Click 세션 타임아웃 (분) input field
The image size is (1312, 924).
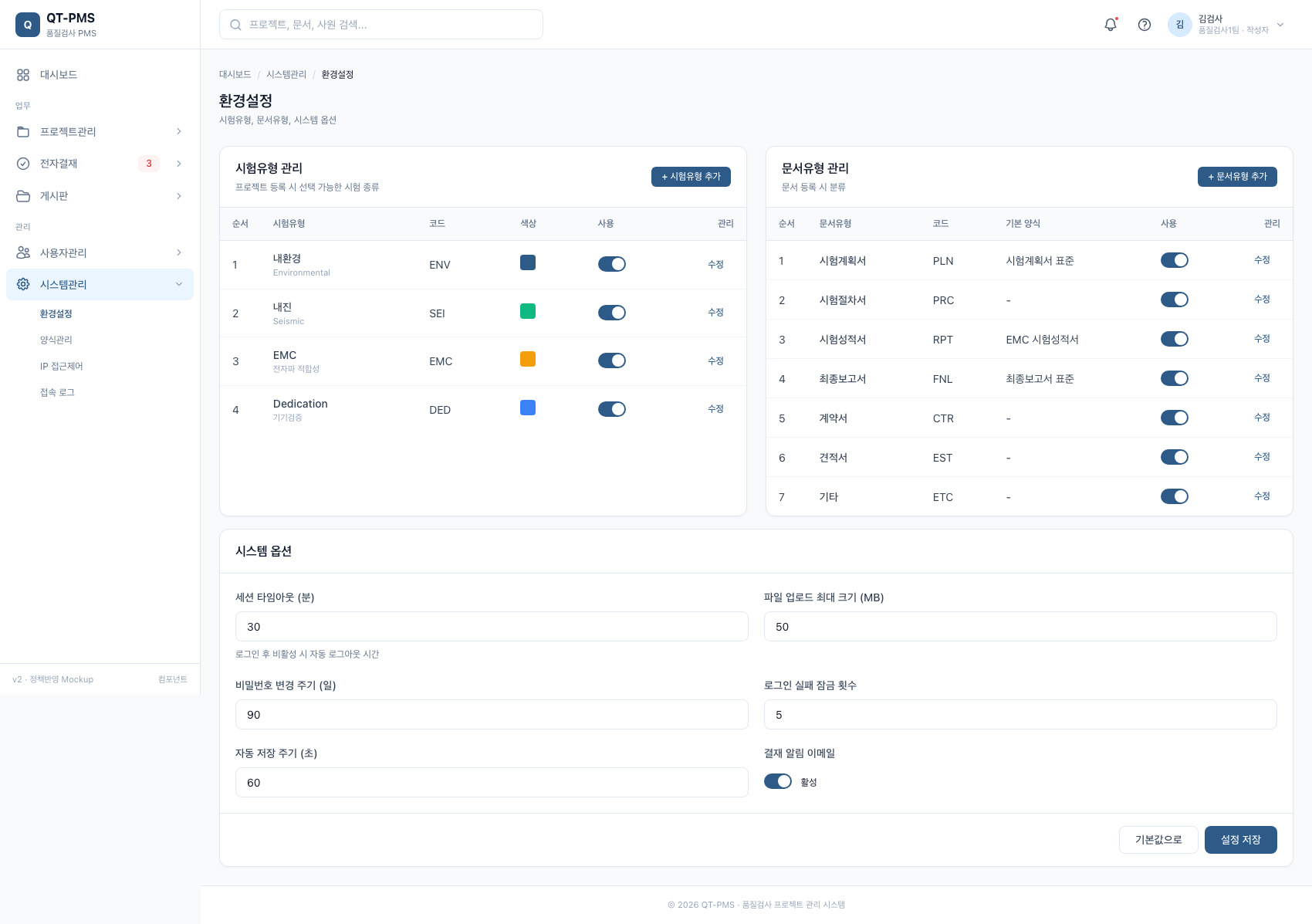492,627
